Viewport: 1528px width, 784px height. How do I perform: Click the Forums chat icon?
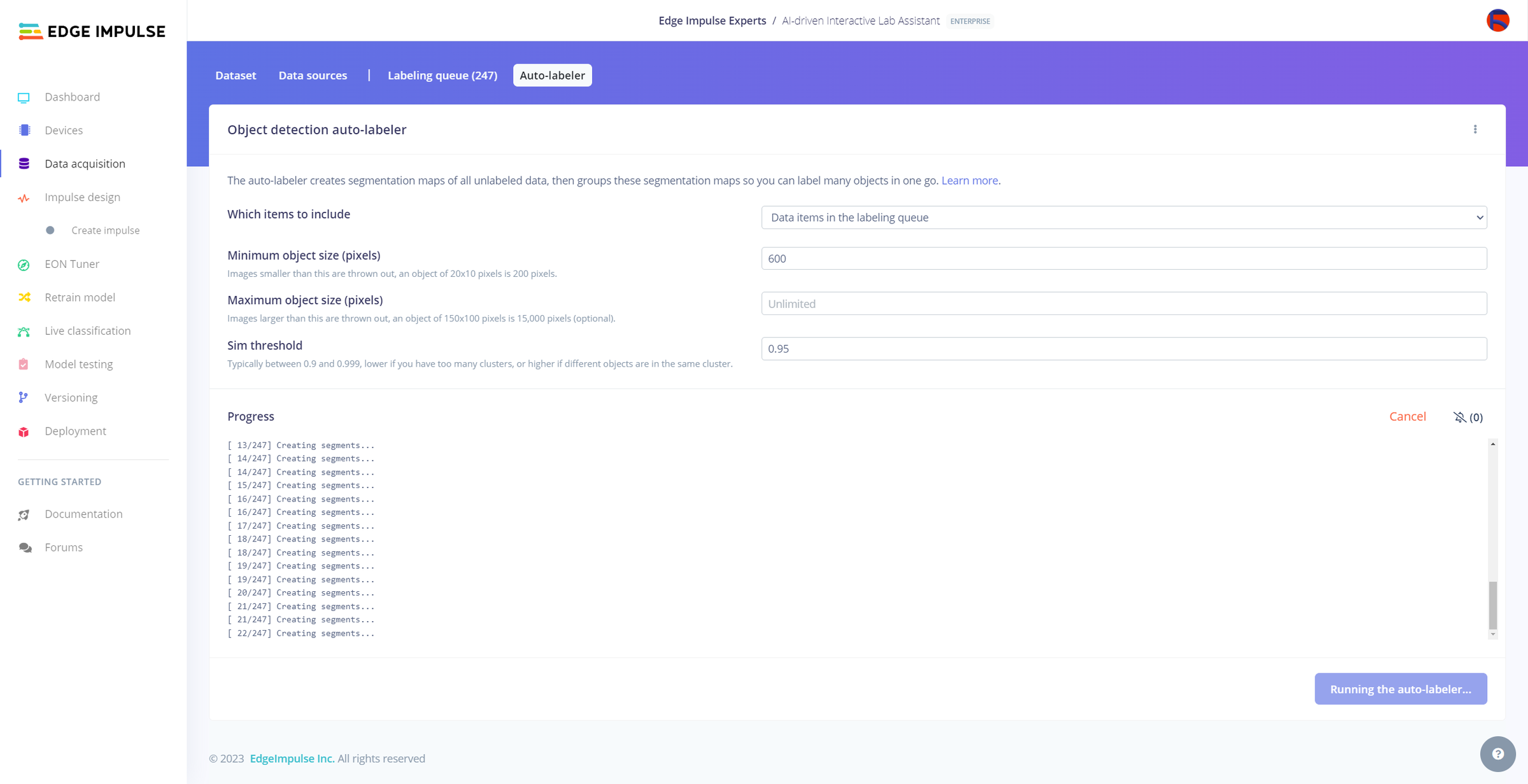25,548
